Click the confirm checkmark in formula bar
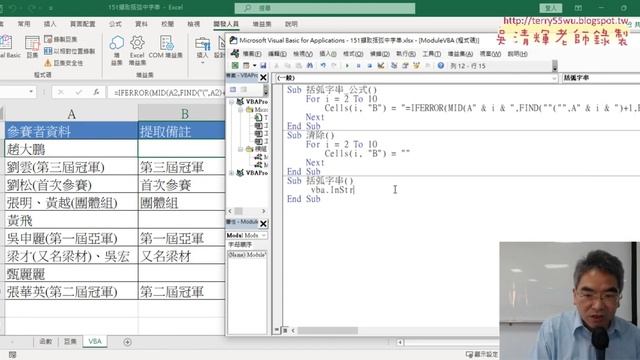 tap(78, 93)
